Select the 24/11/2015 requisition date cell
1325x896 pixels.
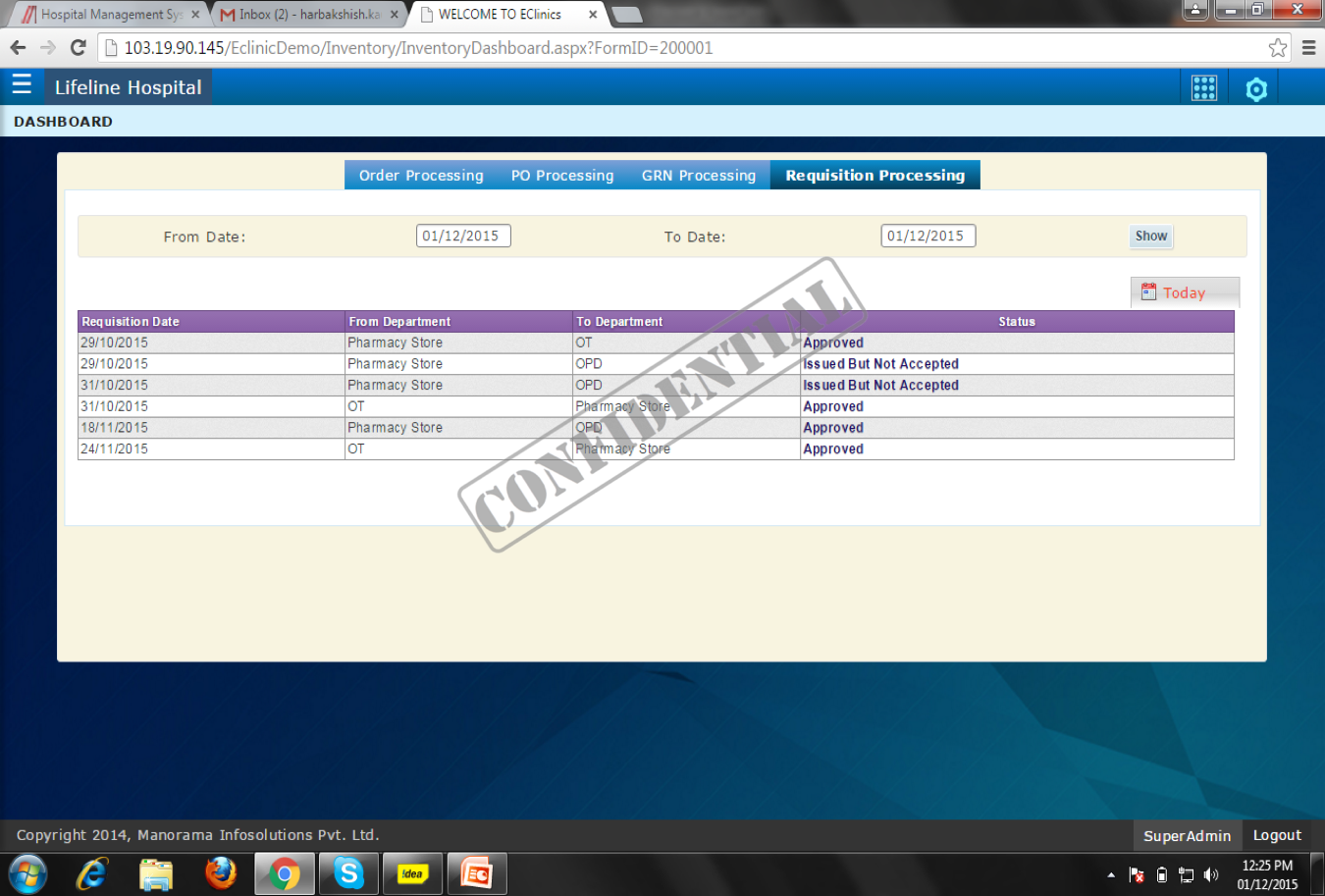pos(211,448)
